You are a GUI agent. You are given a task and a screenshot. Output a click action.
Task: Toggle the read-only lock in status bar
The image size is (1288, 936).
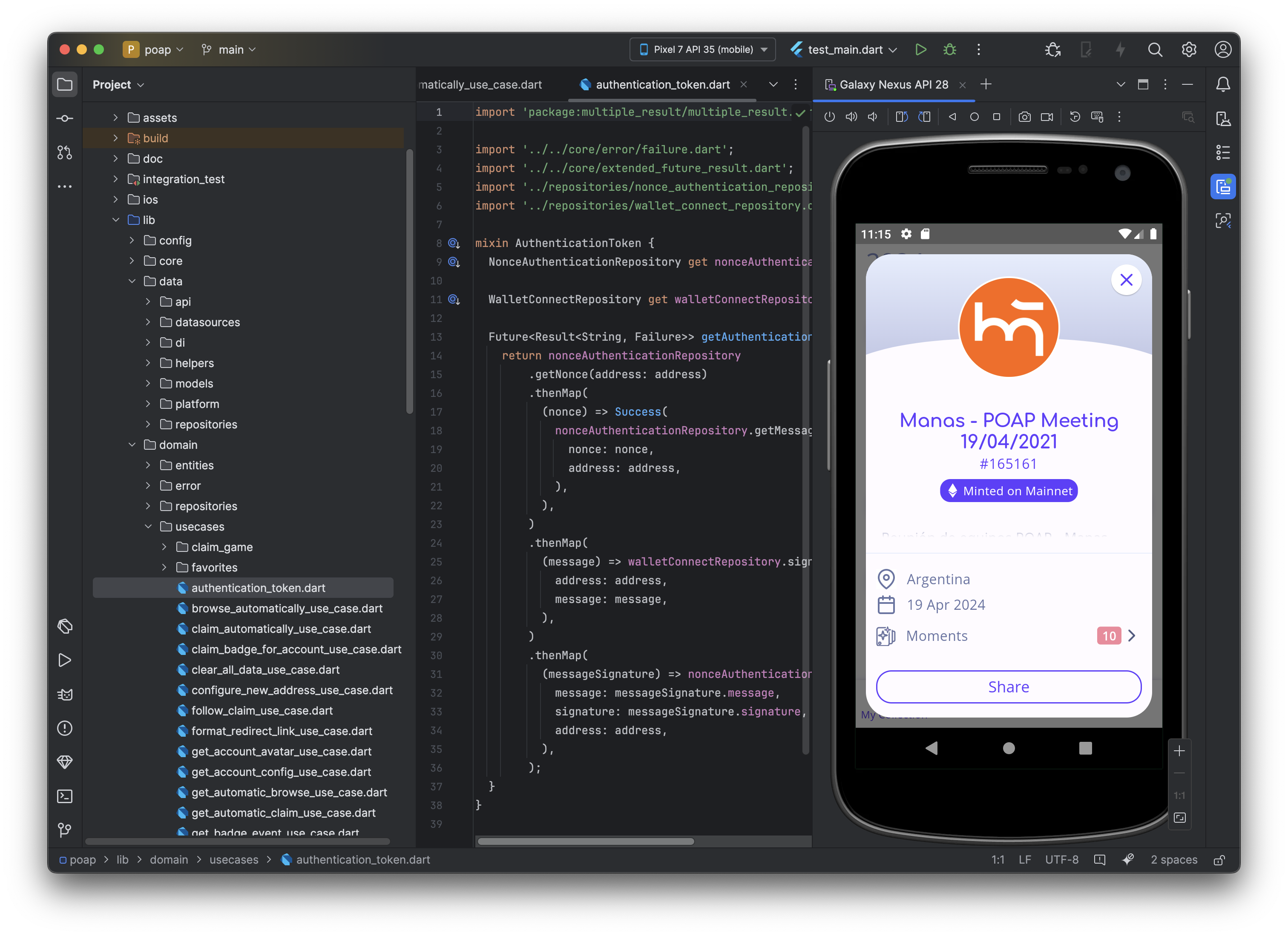point(1219,860)
